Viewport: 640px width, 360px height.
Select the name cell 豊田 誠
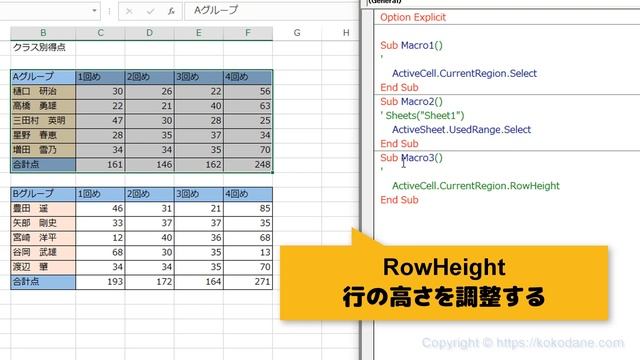pos(43,209)
